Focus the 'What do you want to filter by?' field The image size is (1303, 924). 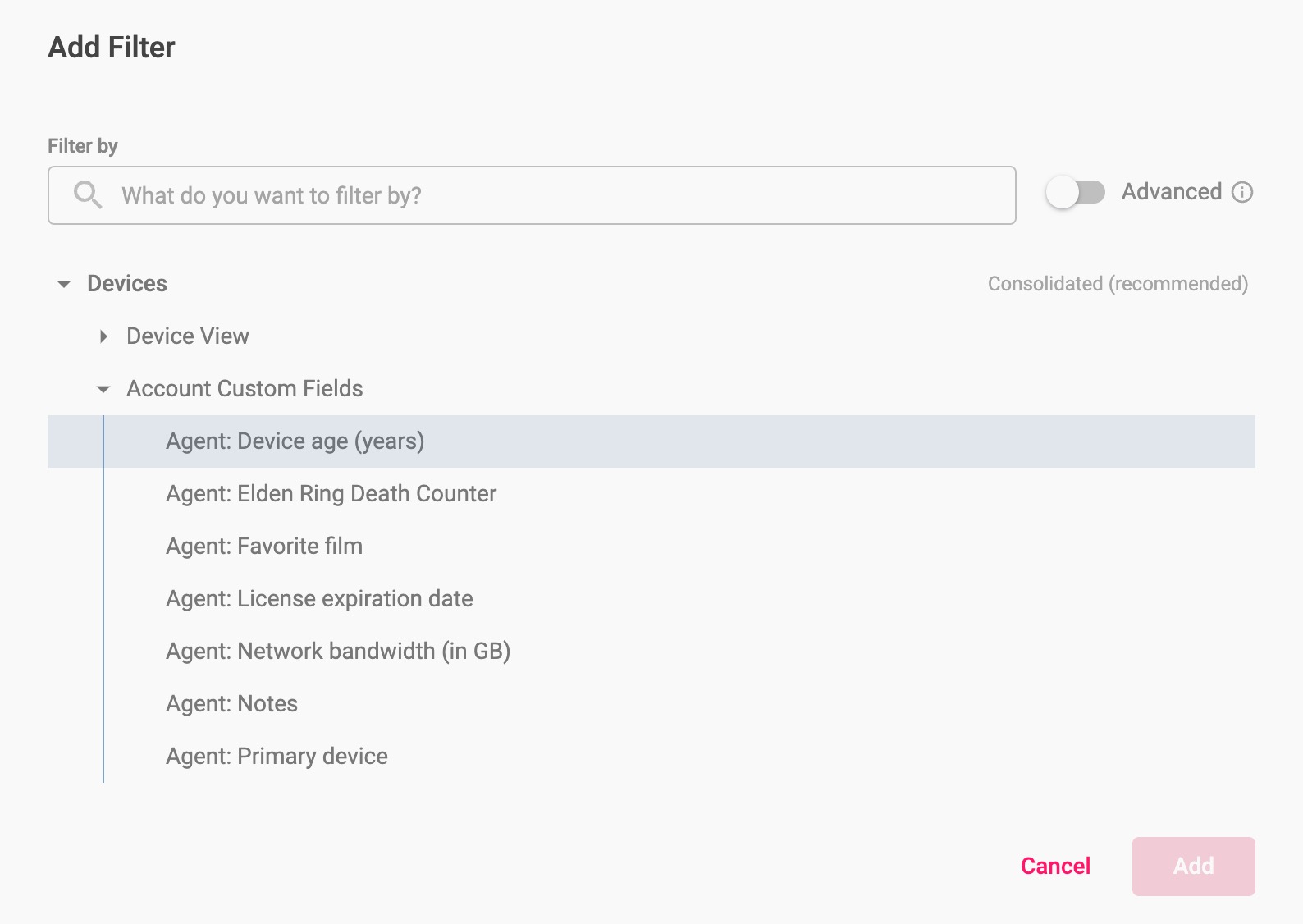pos(532,195)
